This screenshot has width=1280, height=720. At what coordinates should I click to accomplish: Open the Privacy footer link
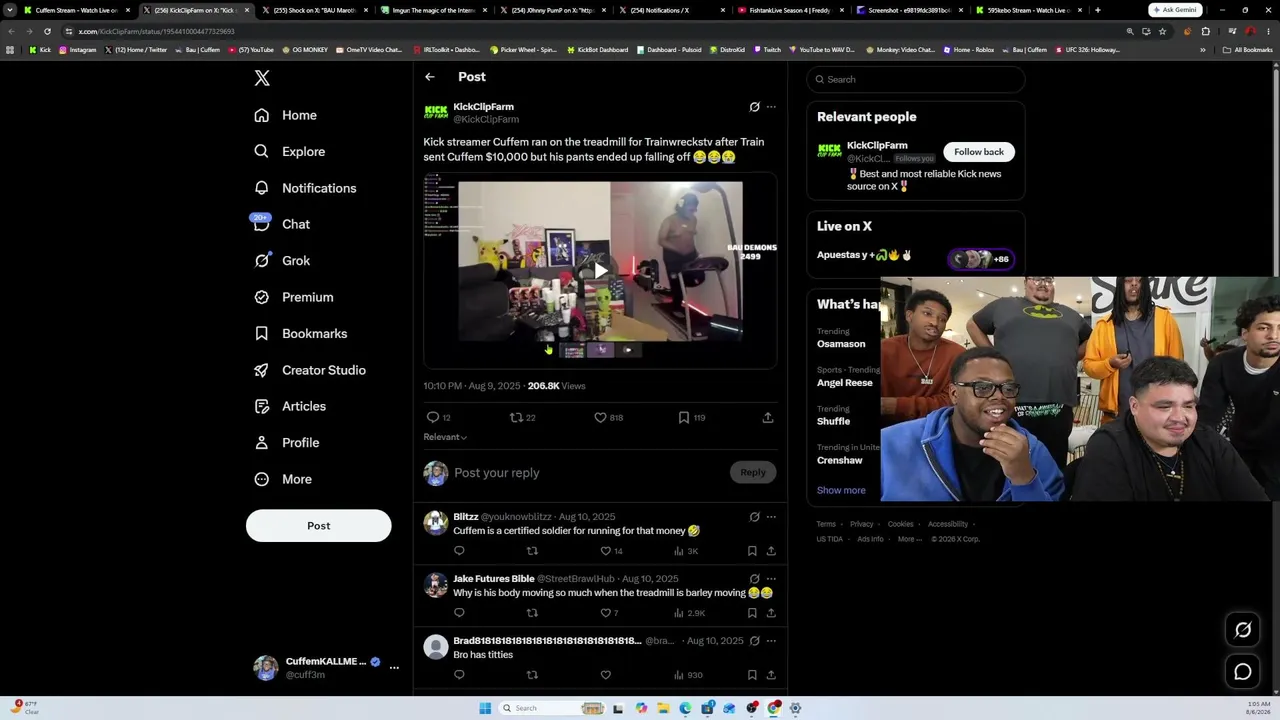[862, 524]
